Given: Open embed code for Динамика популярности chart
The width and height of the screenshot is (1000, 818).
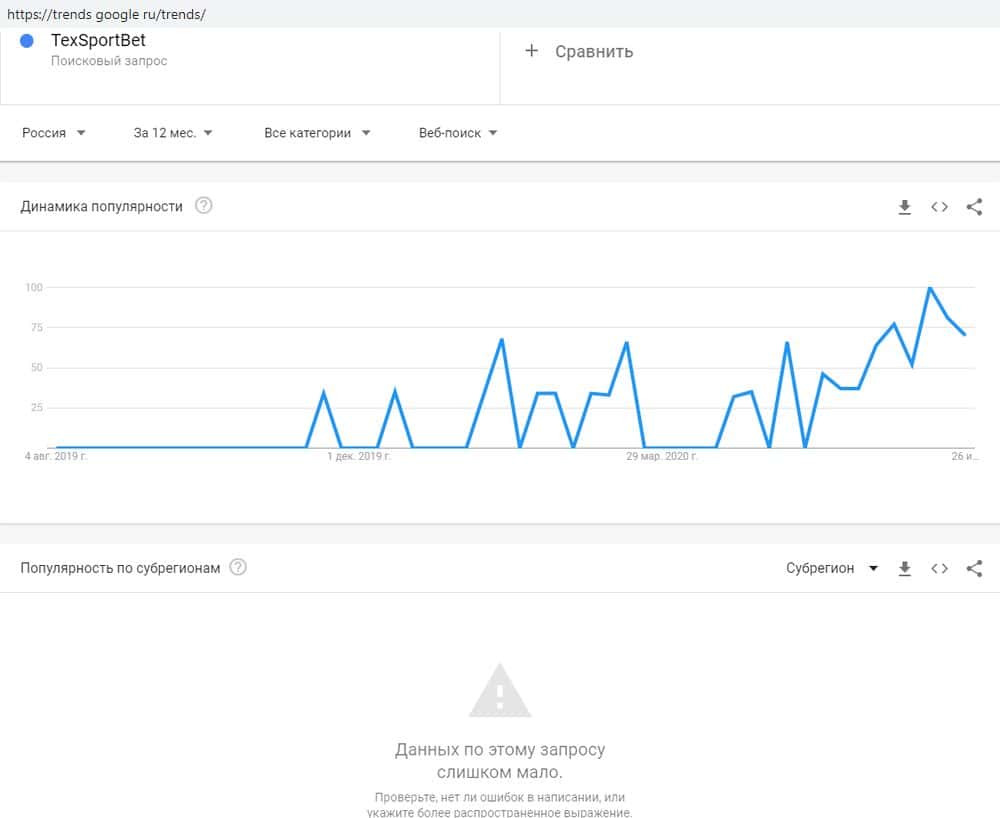Looking at the screenshot, I should pyautogui.click(x=939, y=207).
